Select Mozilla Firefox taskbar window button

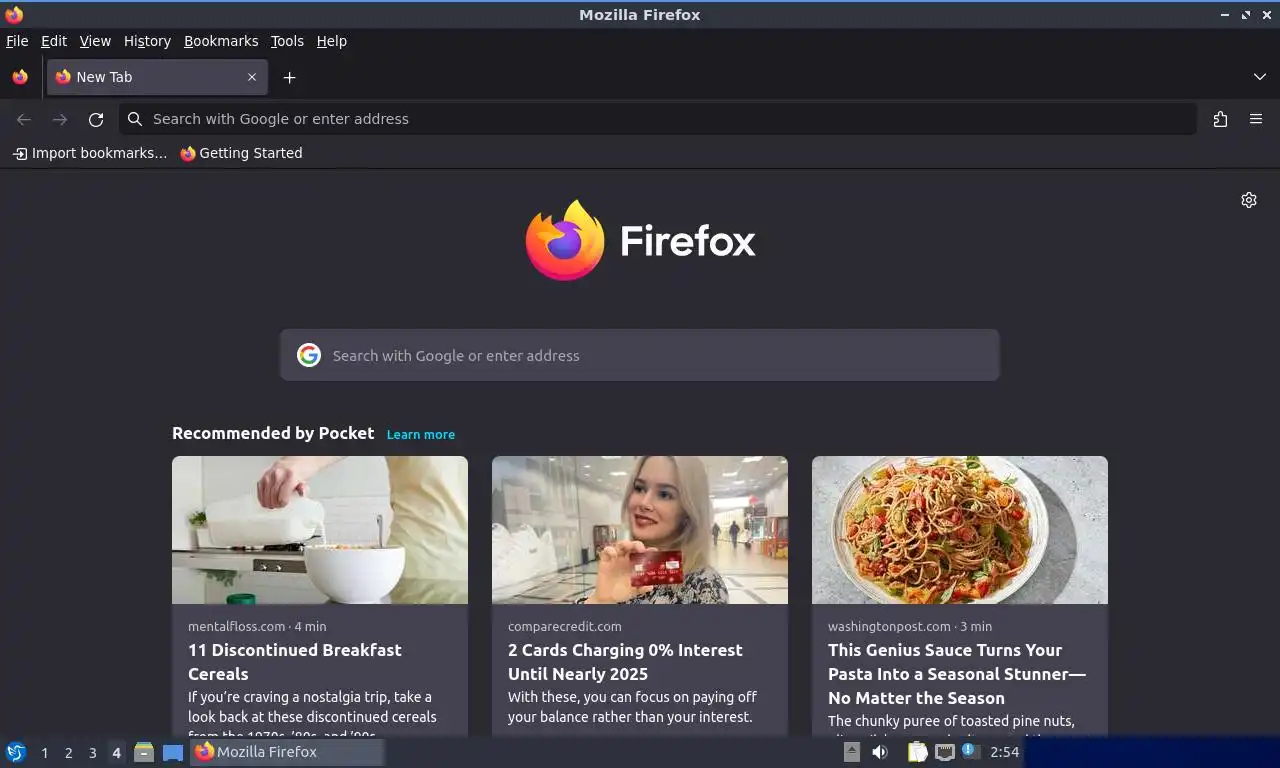[x=287, y=752]
